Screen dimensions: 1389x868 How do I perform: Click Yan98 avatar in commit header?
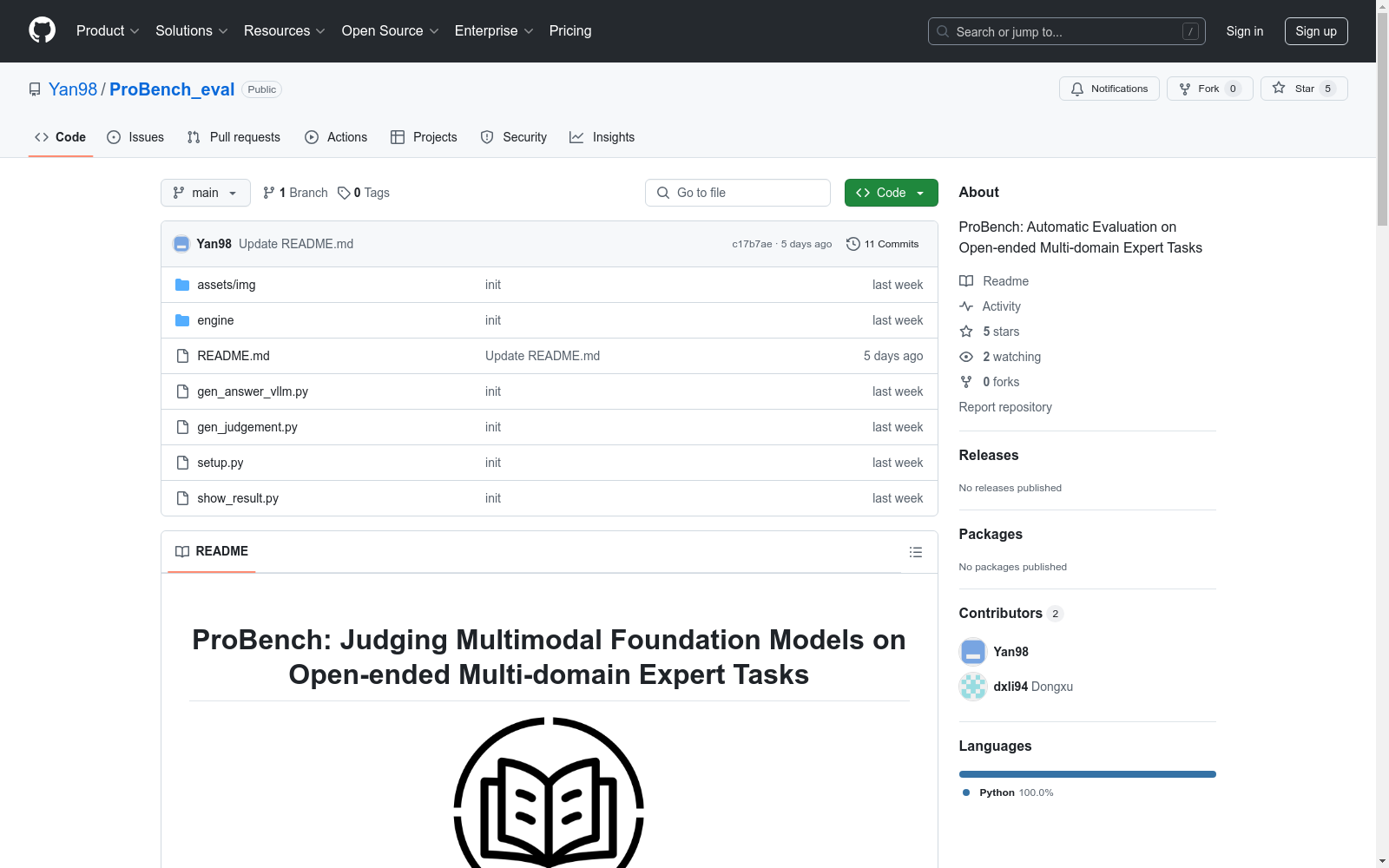(181, 244)
